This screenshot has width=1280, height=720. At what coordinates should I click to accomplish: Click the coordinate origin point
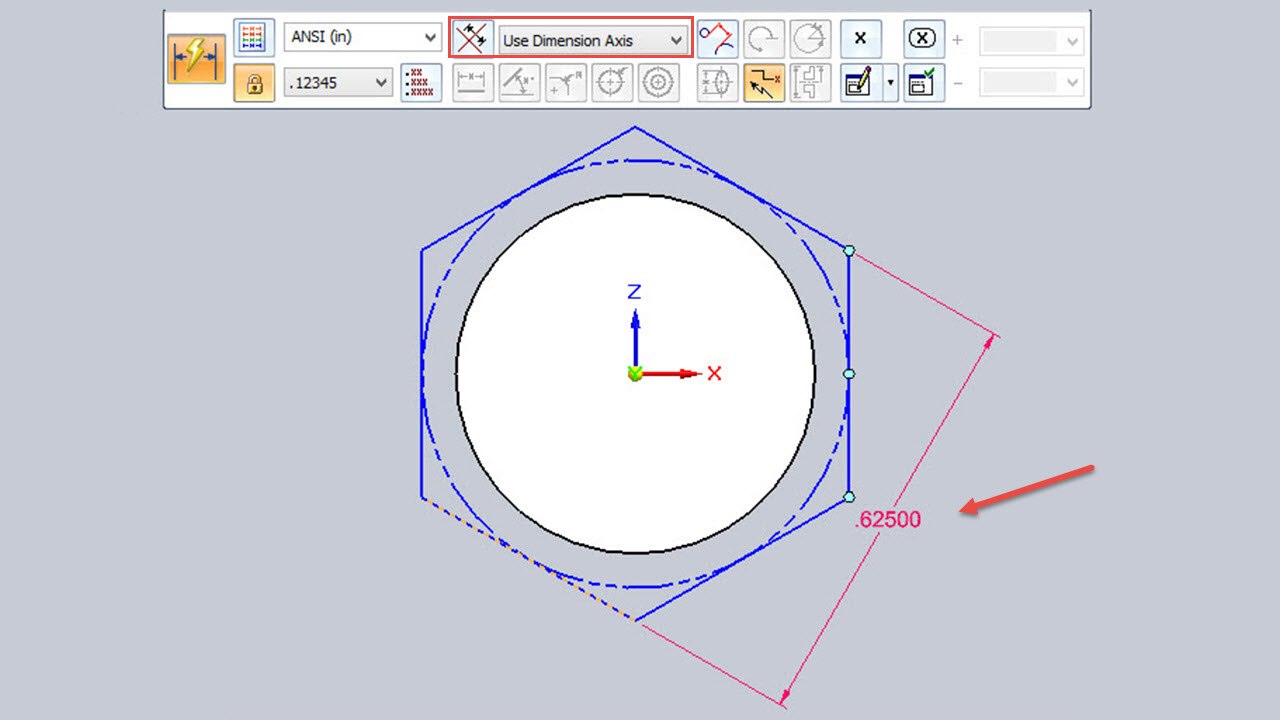point(634,374)
